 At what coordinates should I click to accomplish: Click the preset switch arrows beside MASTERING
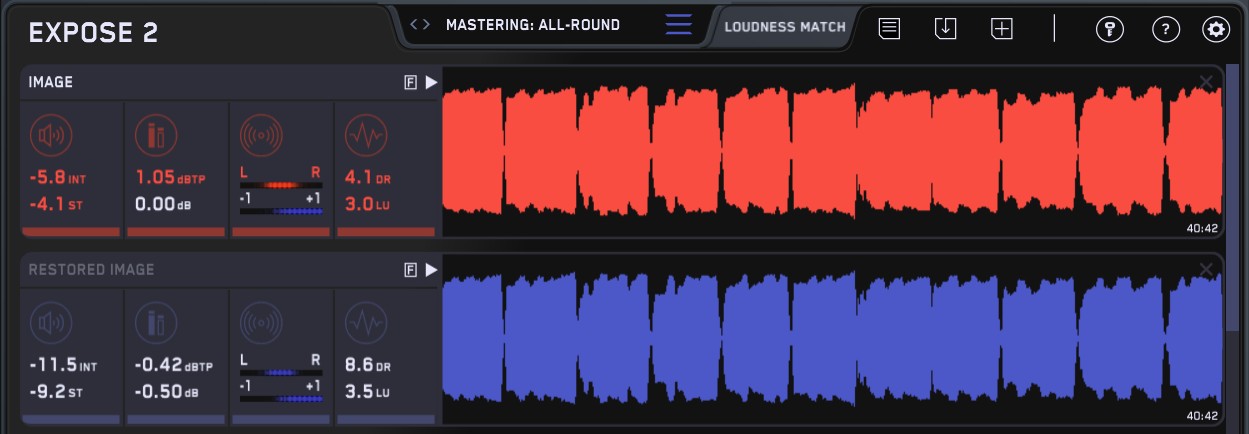[421, 25]
